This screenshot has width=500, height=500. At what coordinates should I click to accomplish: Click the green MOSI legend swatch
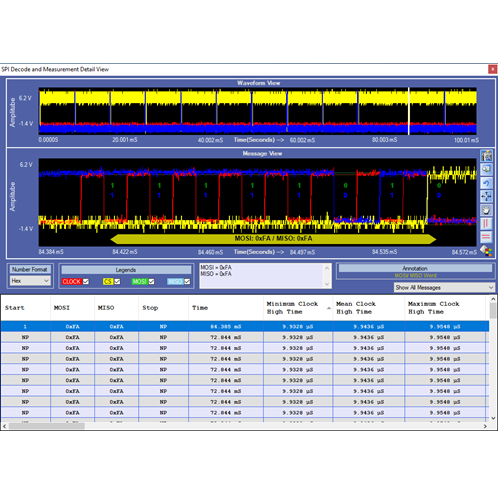[x=139, y=282]
